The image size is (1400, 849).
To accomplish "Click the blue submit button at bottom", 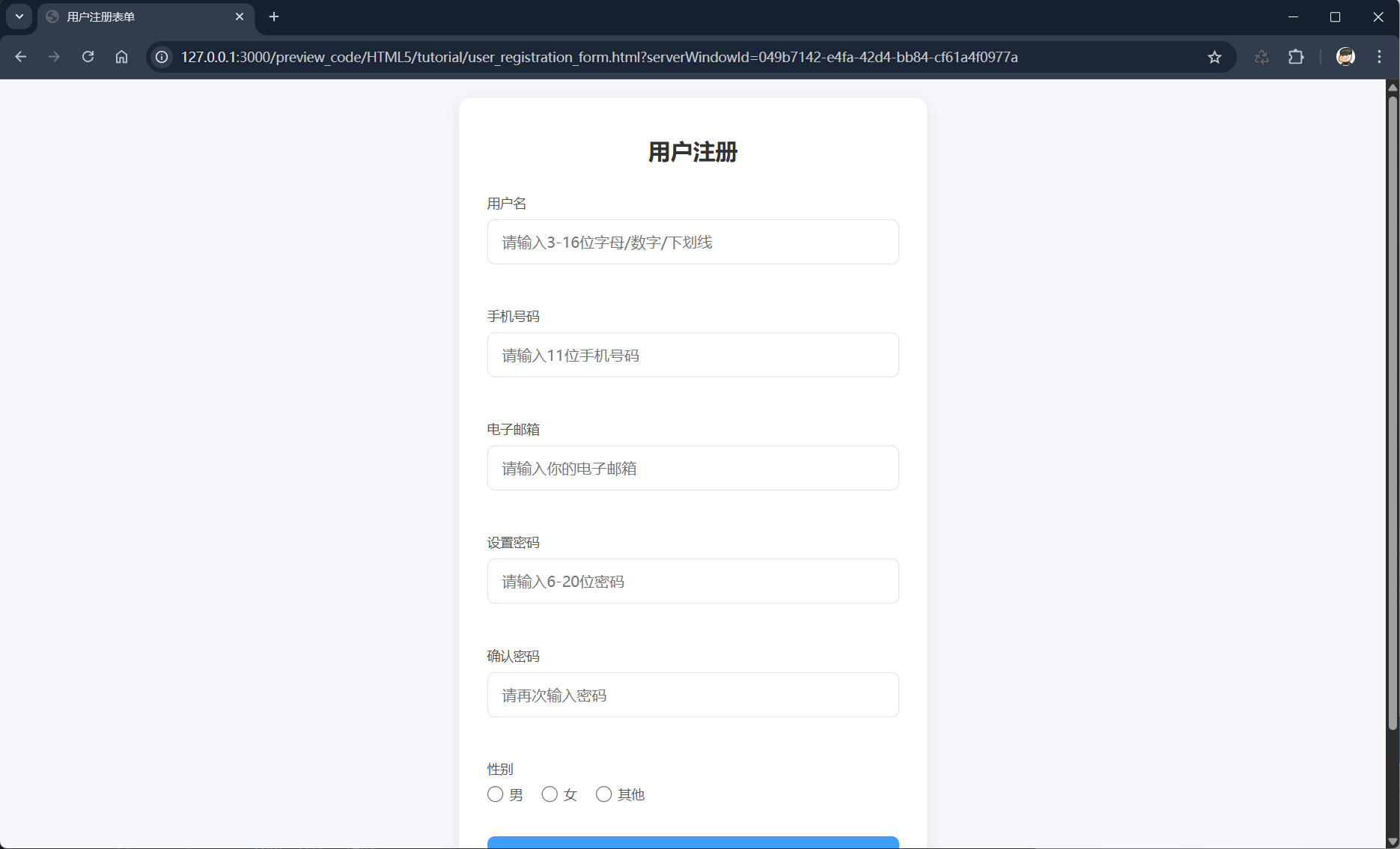I will coord(693,842).
